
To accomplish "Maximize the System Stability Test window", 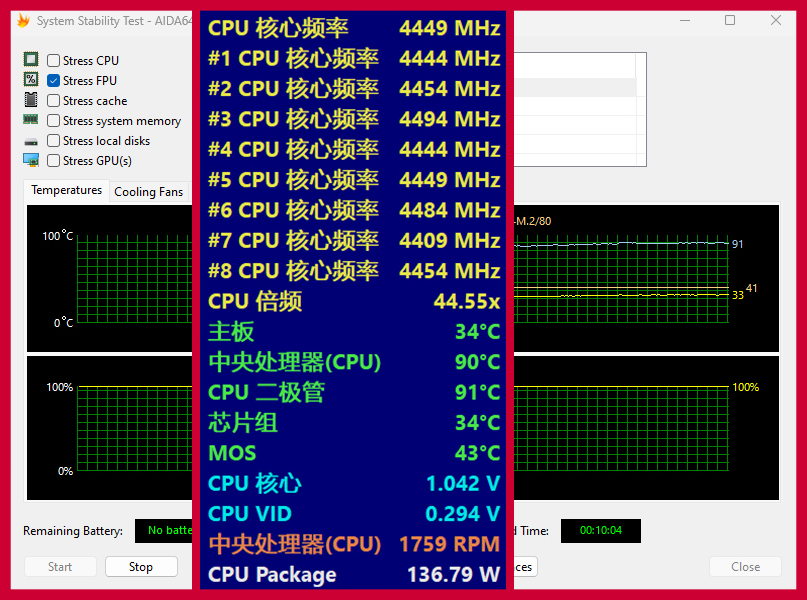I will pyautogui.click(x=730, y=21).
